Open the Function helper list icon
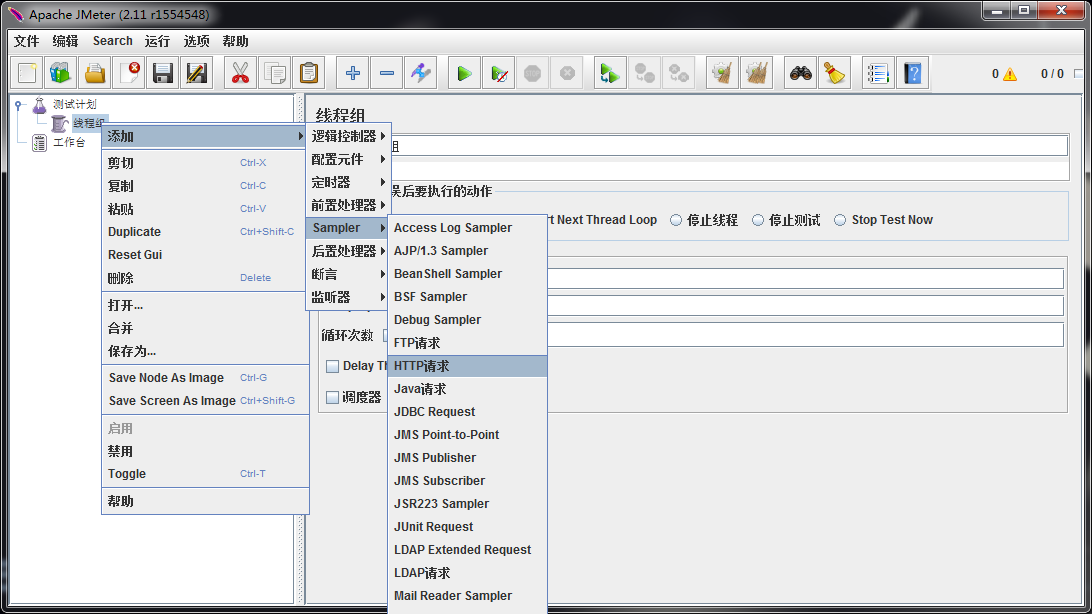Viewport: 1092px width, 614px height. coord(878,73)
